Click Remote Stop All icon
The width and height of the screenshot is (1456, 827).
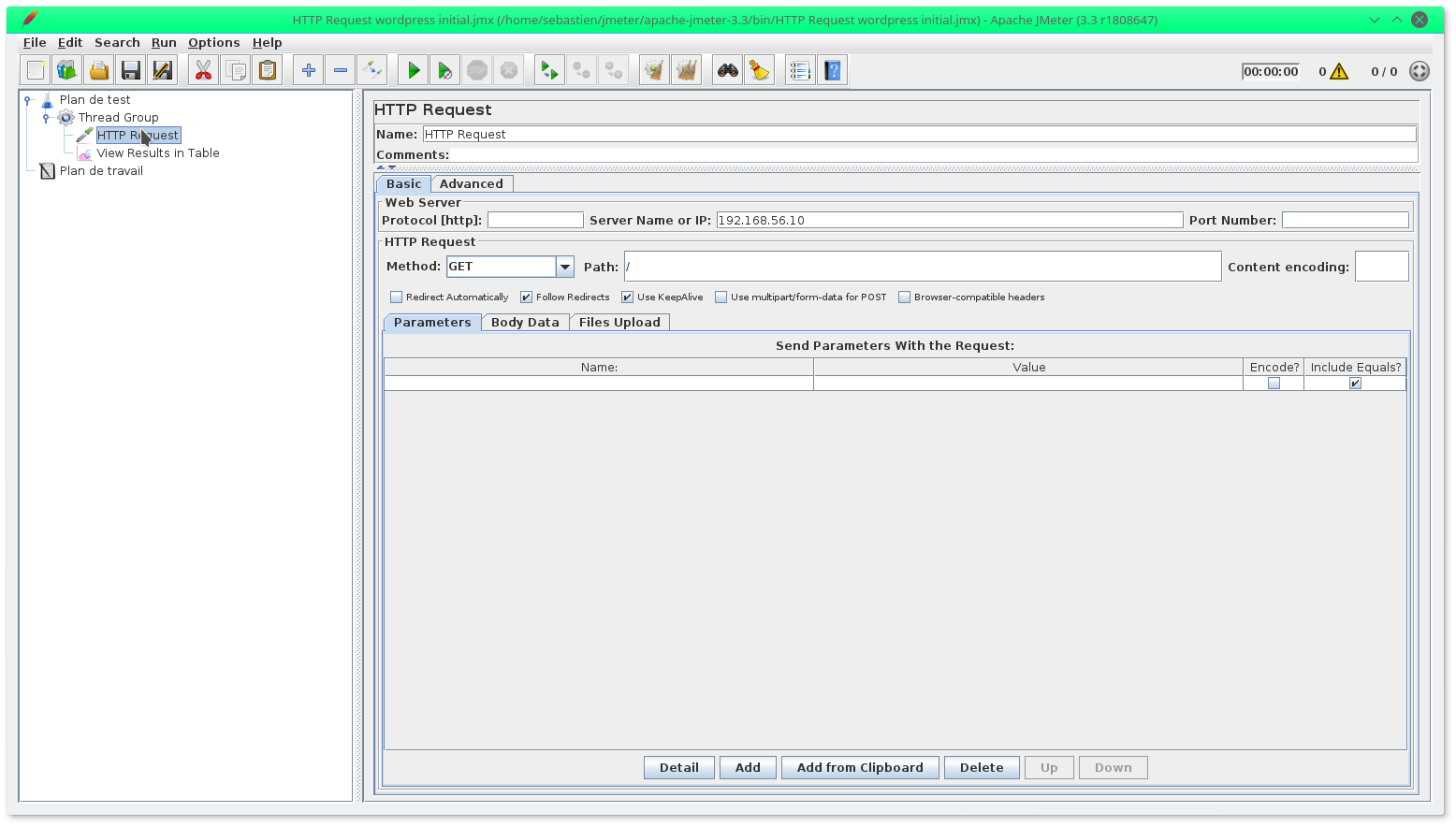point(582,70)
